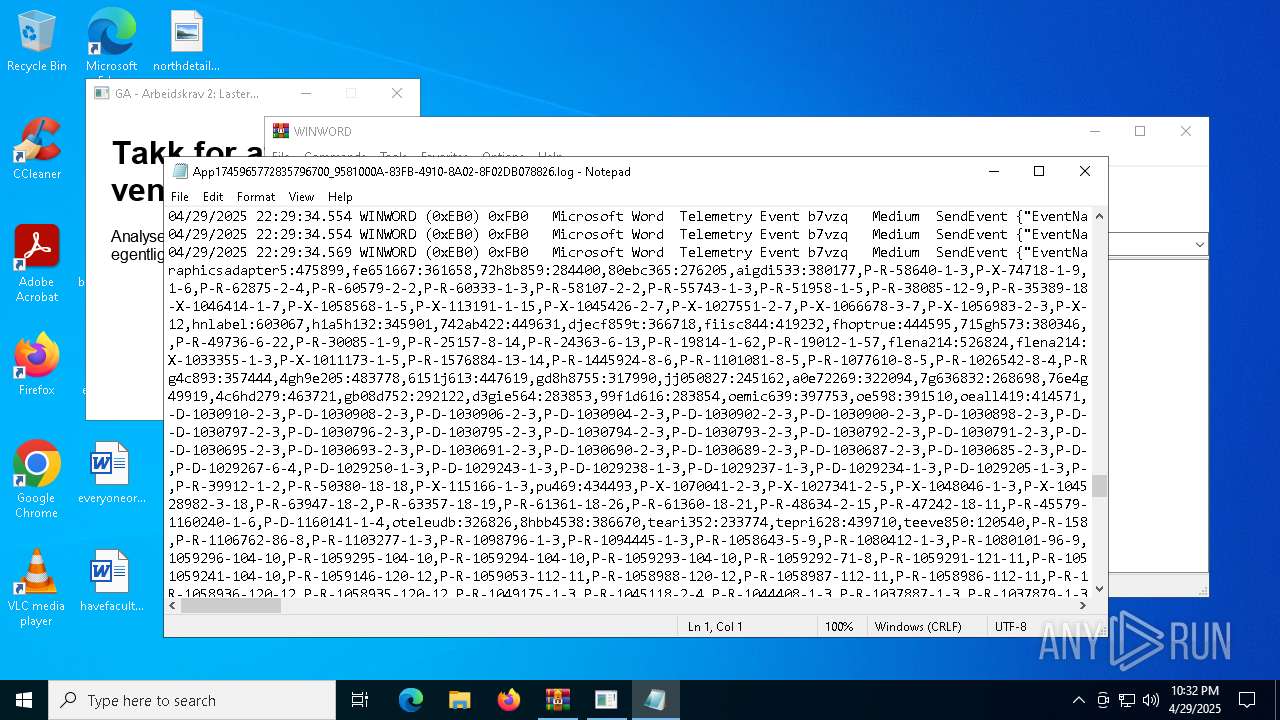Launch Google Chrome desktop shortcut
The width and height of the screenshot is (1280, 720).
(37, 479)
